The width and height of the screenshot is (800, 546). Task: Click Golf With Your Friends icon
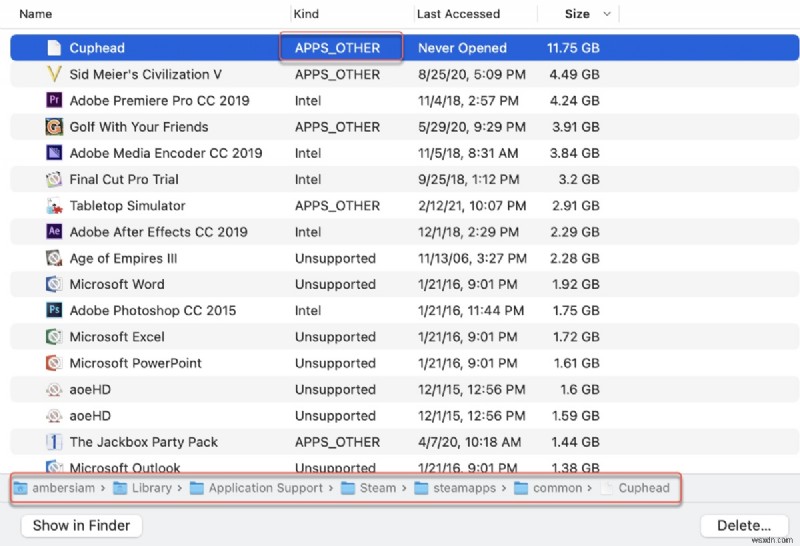54,127
